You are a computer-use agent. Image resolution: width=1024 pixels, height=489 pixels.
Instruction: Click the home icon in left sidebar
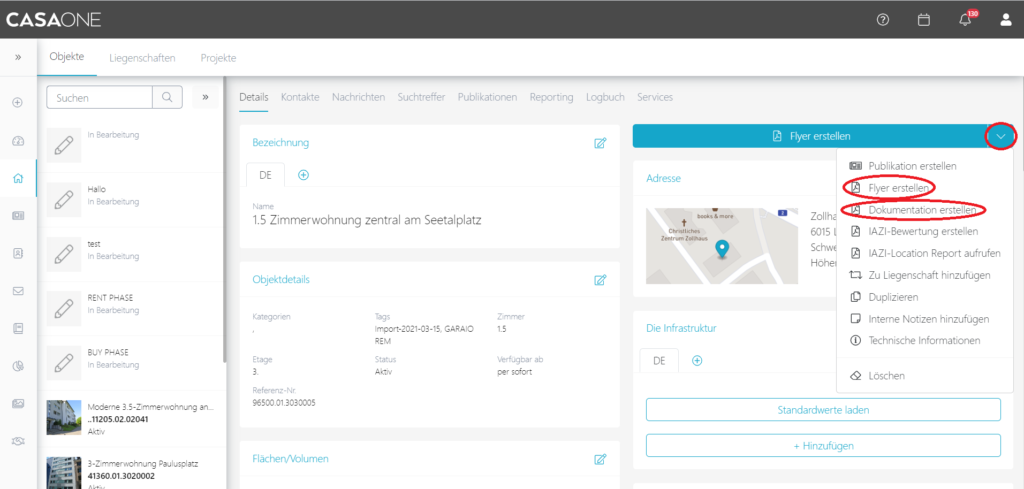point(17,179)
